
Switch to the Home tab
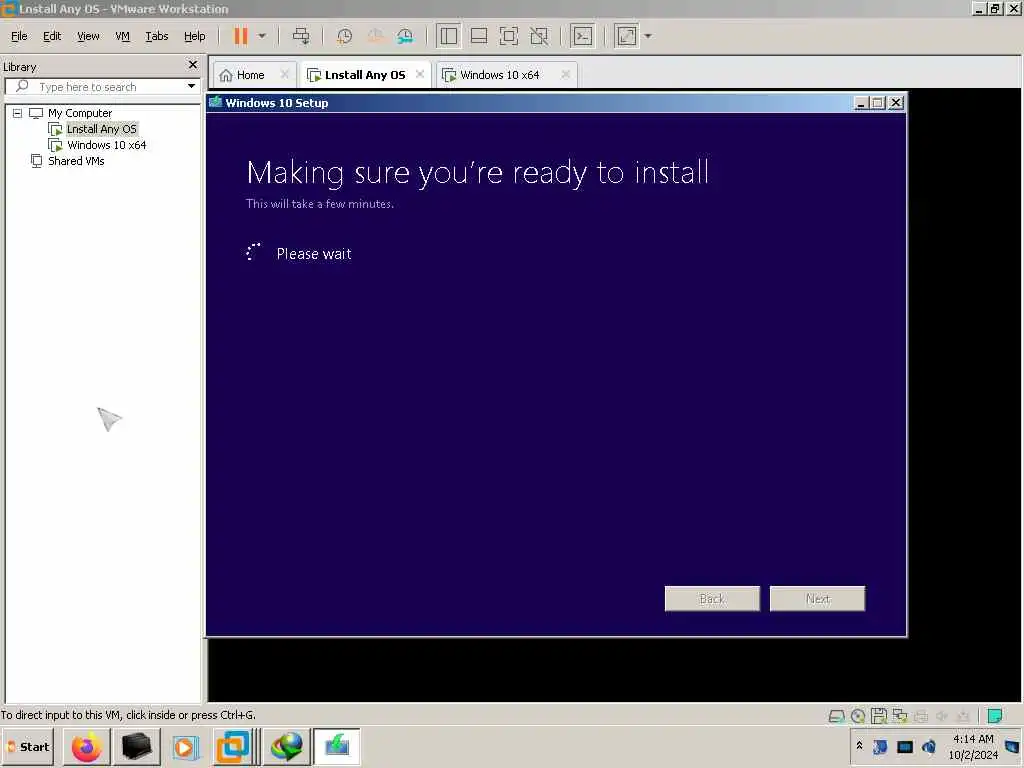[250, 75]
